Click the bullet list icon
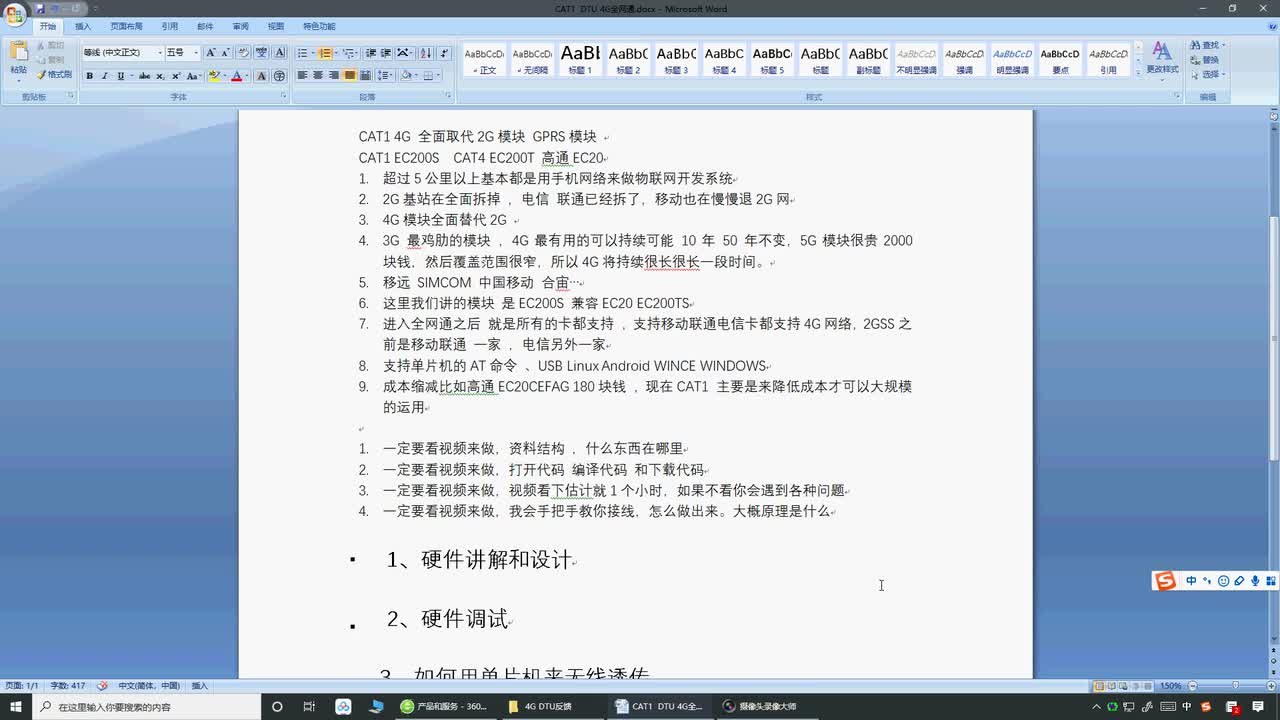The image size is (1280, 720). [x=302, y=52]
